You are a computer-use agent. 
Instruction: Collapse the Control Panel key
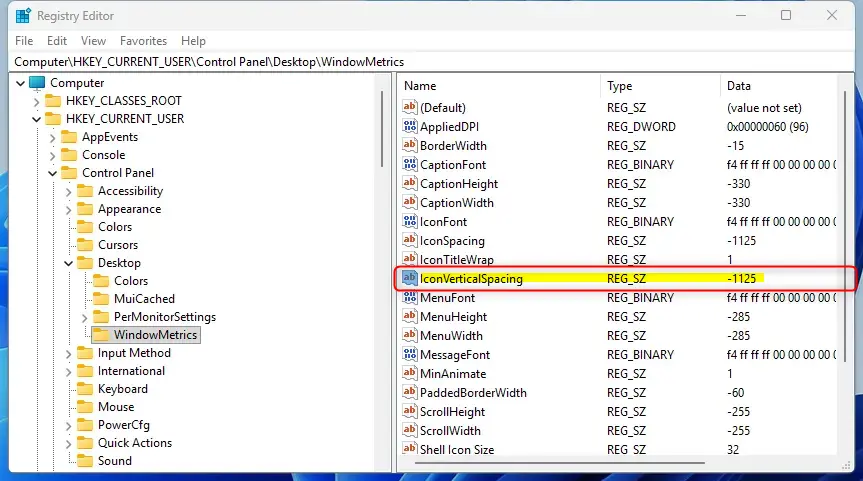click(x=52, y=173)
